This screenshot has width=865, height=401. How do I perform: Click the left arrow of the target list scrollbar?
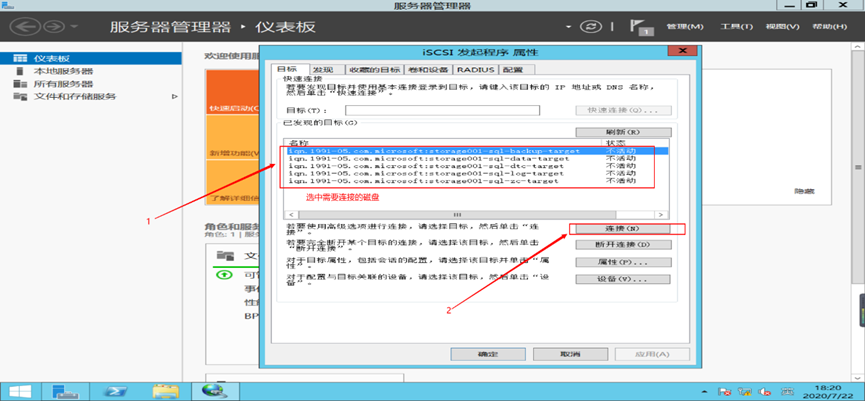point(291,214)
